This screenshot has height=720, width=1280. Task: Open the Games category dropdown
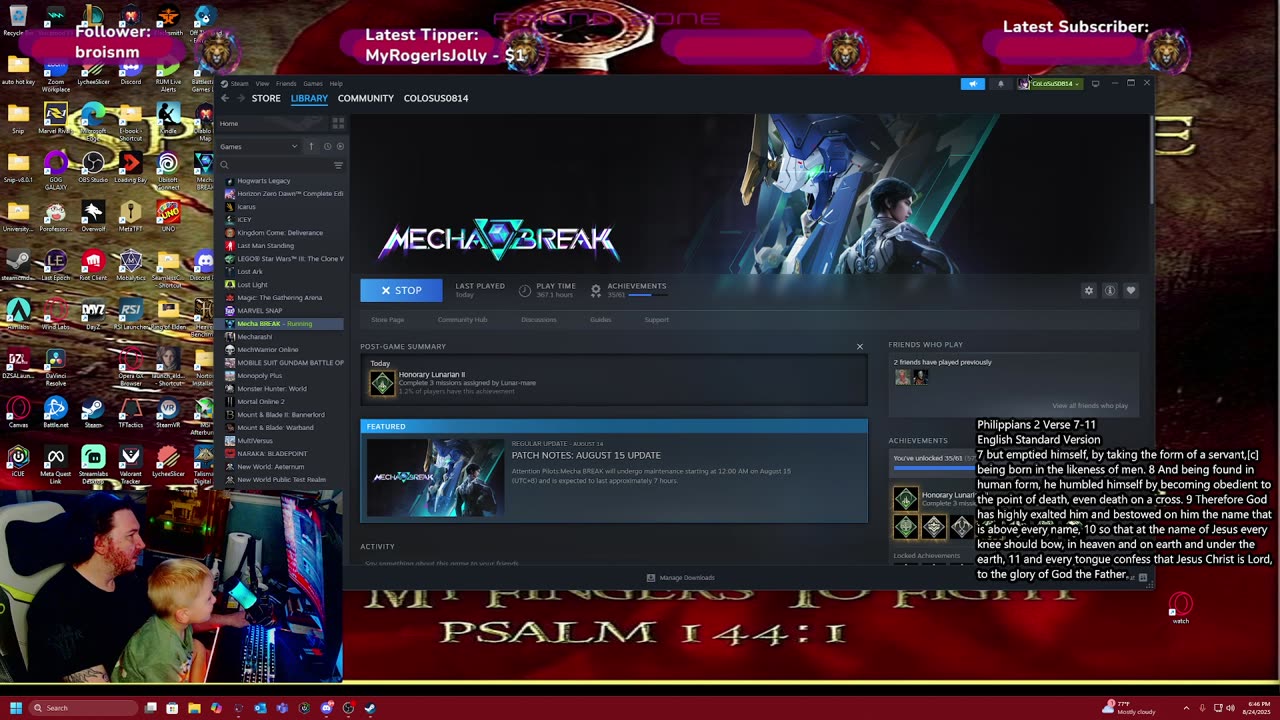260,146
